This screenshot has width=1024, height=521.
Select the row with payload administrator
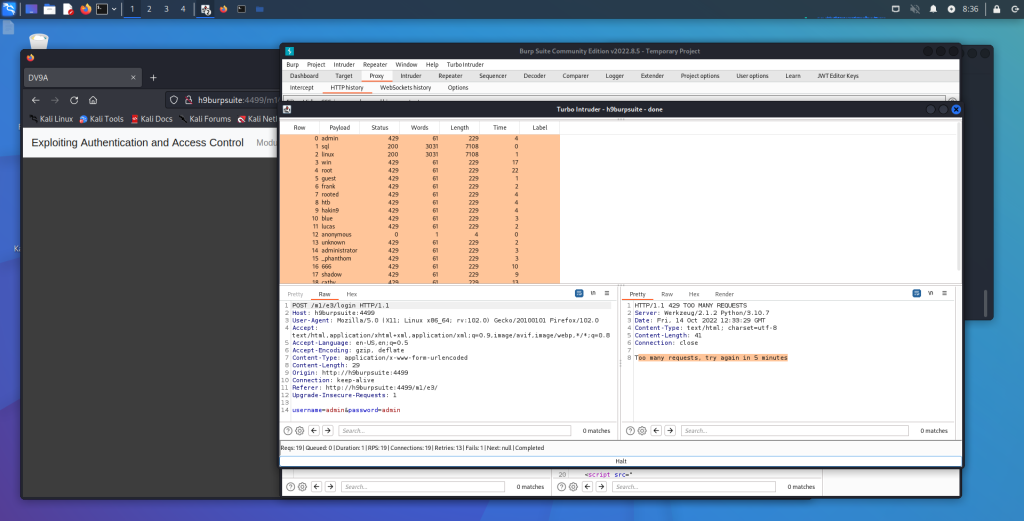(x=420, y=250)
